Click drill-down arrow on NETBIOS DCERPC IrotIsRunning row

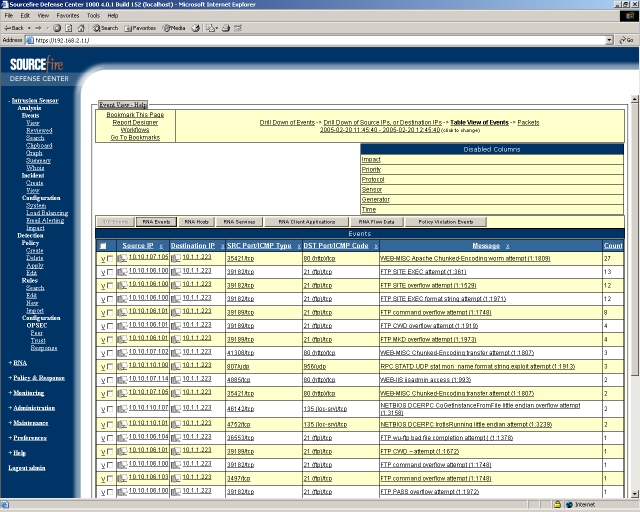[103, 425]
